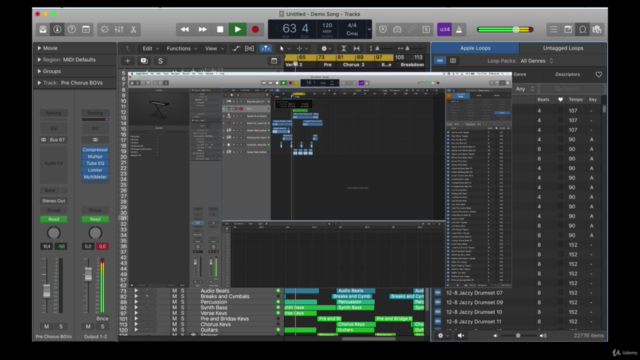This screenshot has height=360, width=640.
Task: Toggle the Loop Browser button
Action: (582, 29)
